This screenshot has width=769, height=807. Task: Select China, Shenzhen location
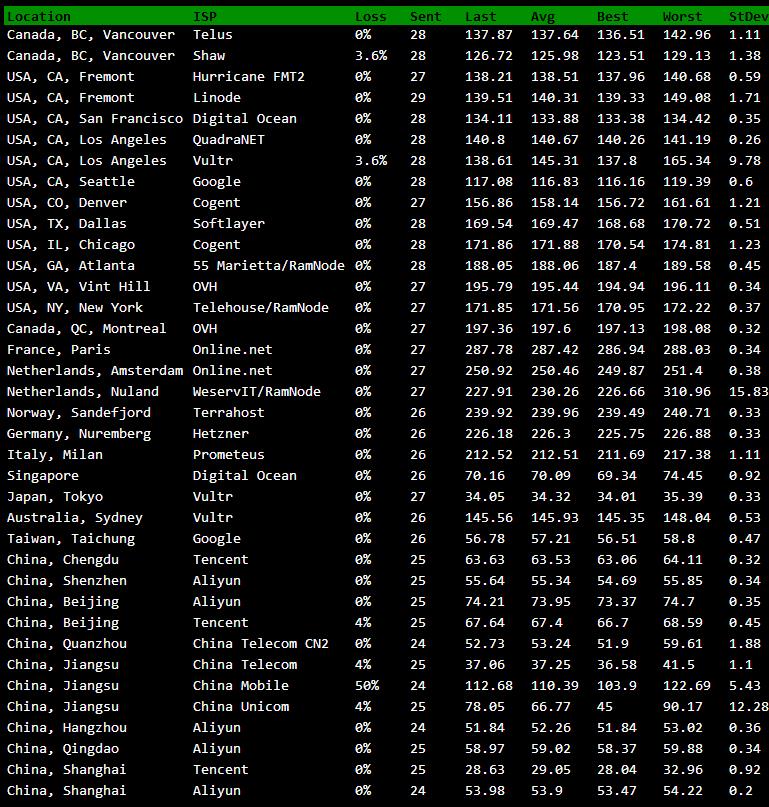[x=66, y=581]
